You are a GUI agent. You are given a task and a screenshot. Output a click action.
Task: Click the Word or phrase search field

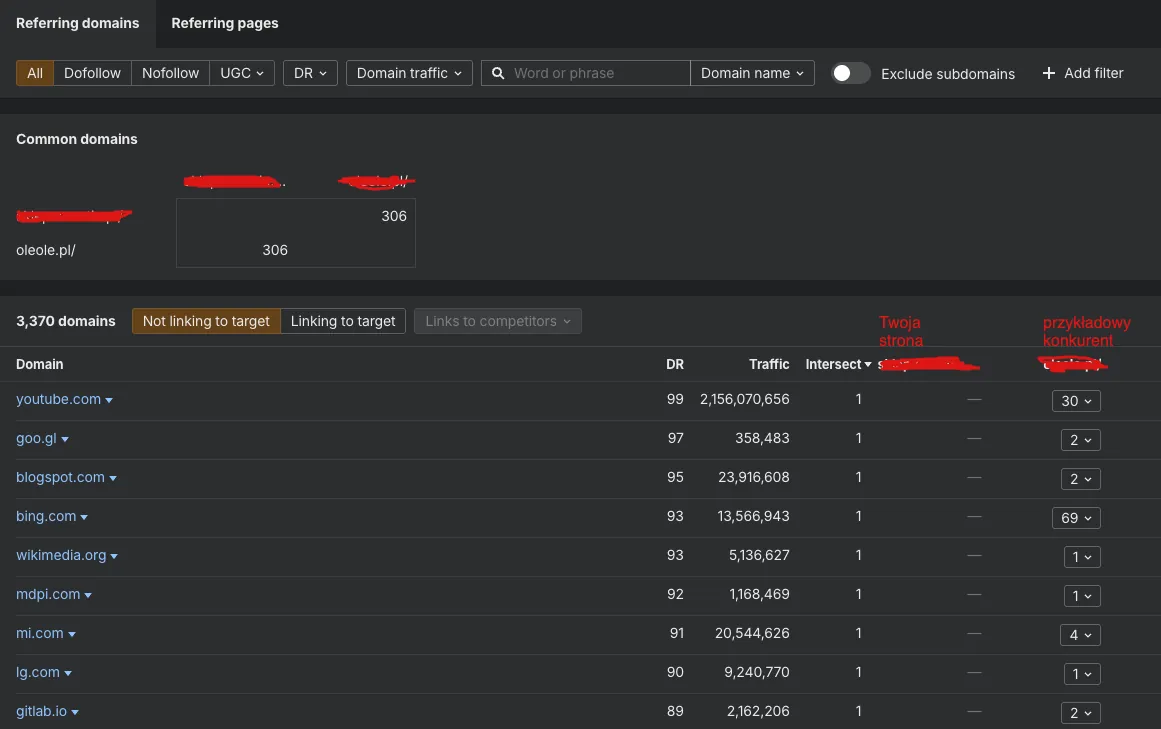point(586,73)
